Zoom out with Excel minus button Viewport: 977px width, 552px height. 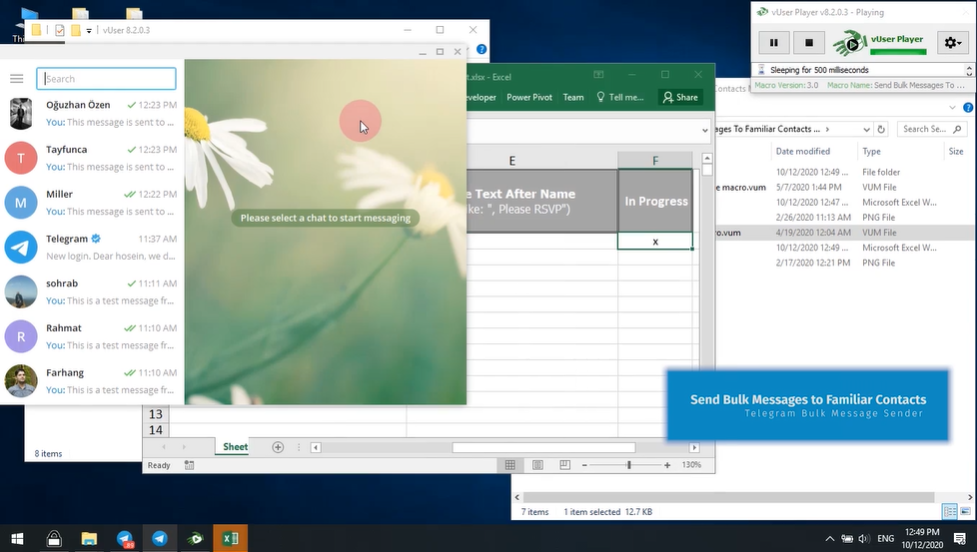584,465
